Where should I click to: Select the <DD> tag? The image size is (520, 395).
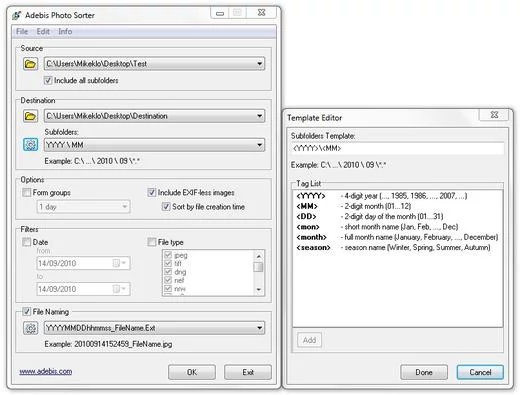click(306, 216)
